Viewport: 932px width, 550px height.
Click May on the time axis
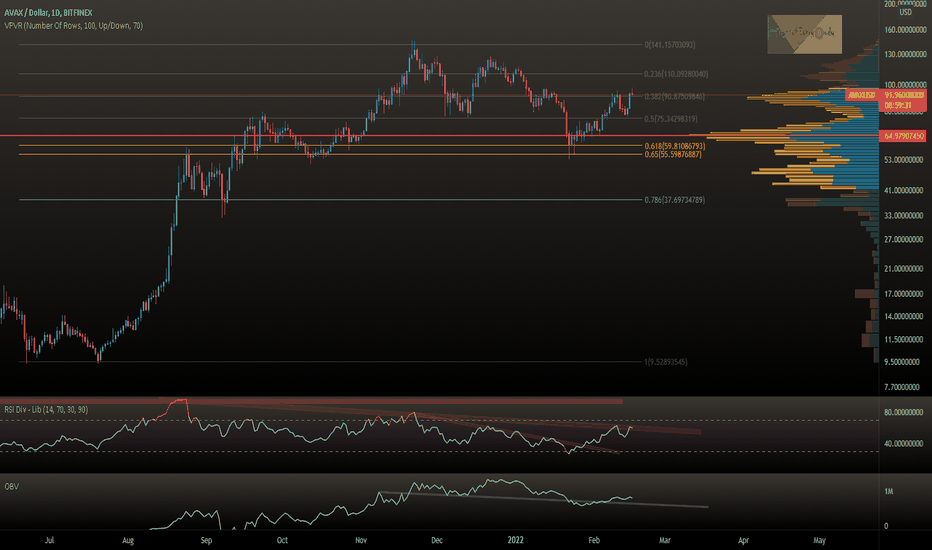[x=819, y=540]
